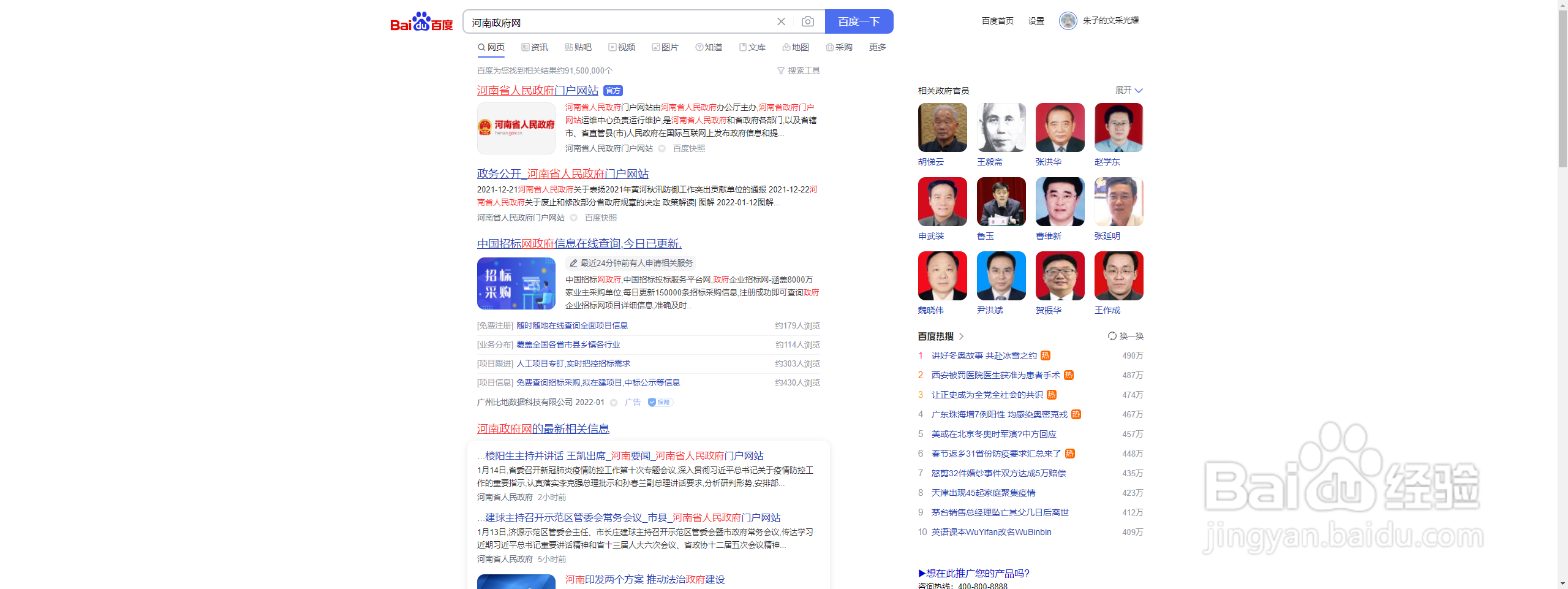Click the 换一换 refresh icon
Screen dimensions: 1568x589
pos(1112,336)
